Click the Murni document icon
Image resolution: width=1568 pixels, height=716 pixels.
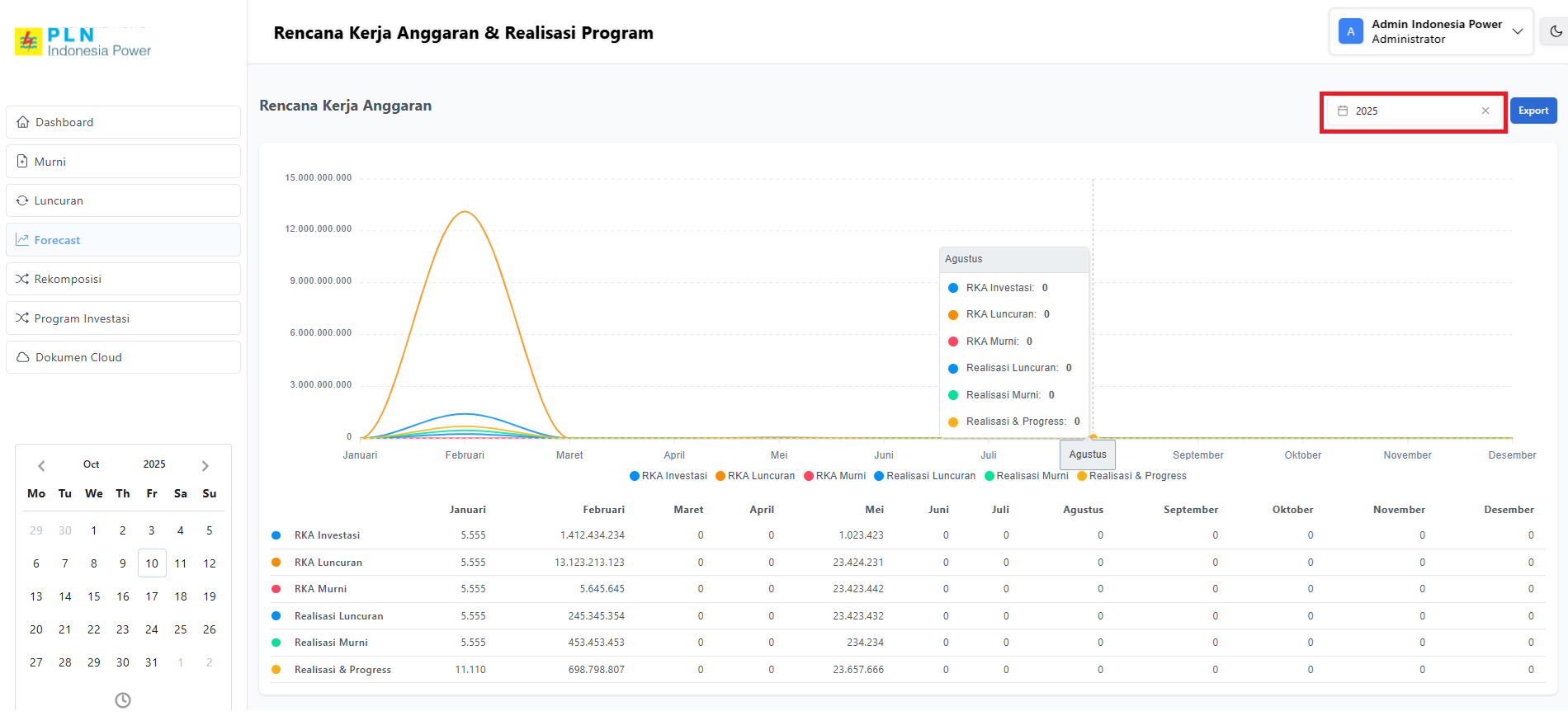pos(22,162)
